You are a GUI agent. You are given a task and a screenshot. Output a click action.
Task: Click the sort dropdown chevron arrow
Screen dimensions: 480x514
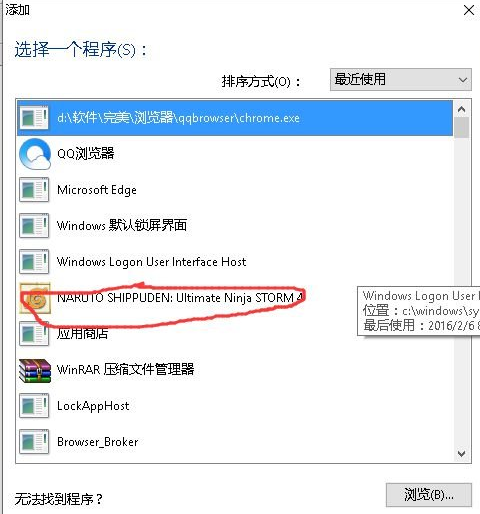click(462, 80)
